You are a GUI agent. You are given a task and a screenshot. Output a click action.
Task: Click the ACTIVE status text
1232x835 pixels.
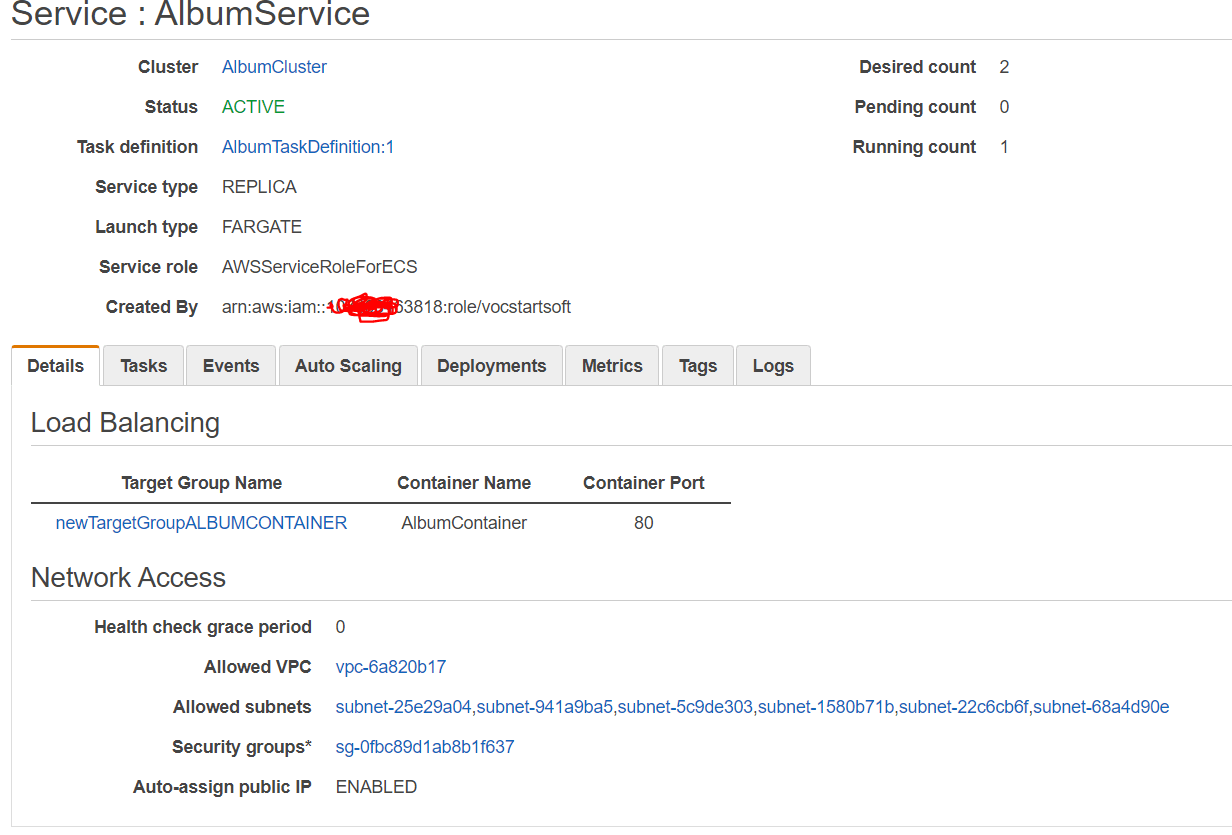point(253,106)
